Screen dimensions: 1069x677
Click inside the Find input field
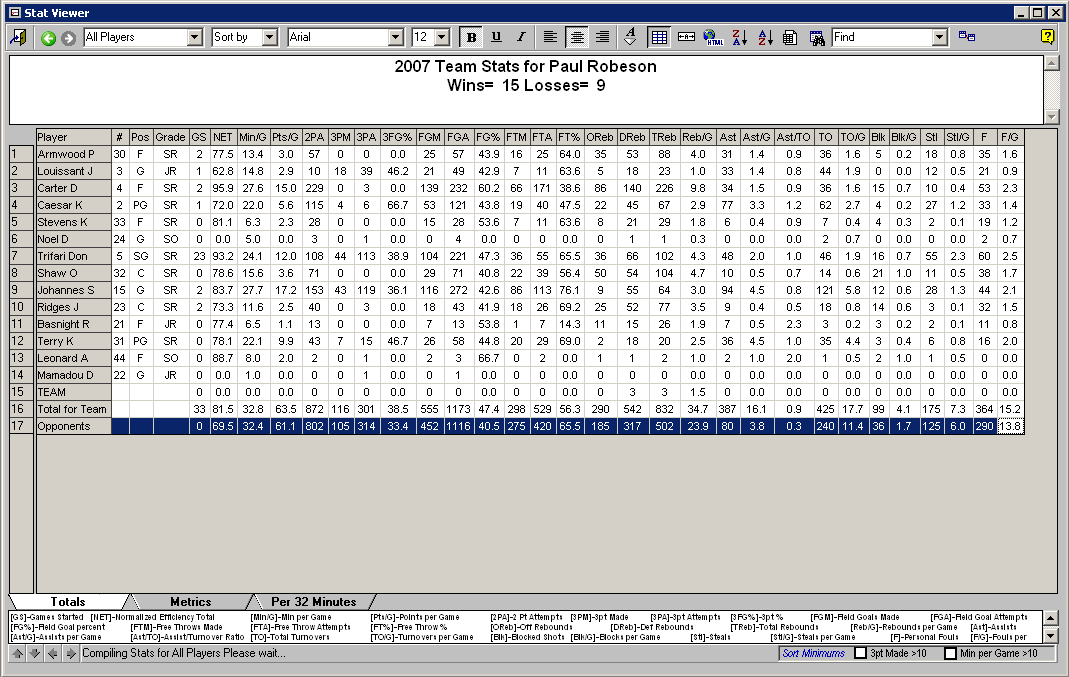click(882, 37)
